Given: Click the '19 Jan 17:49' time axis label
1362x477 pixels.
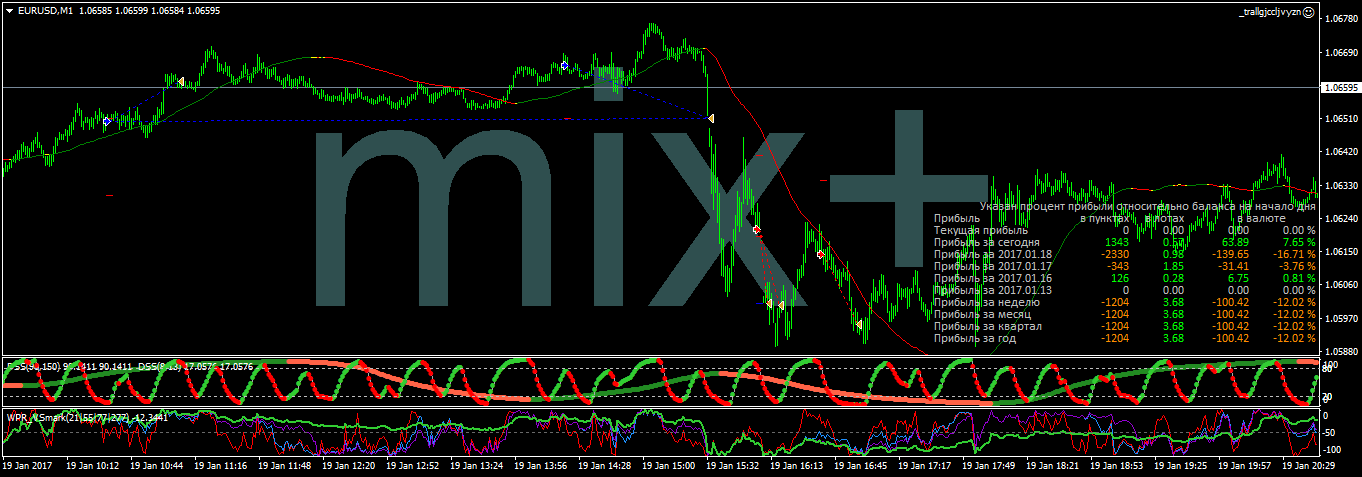Looking at the screenshot, I should (x=989, y=466).
